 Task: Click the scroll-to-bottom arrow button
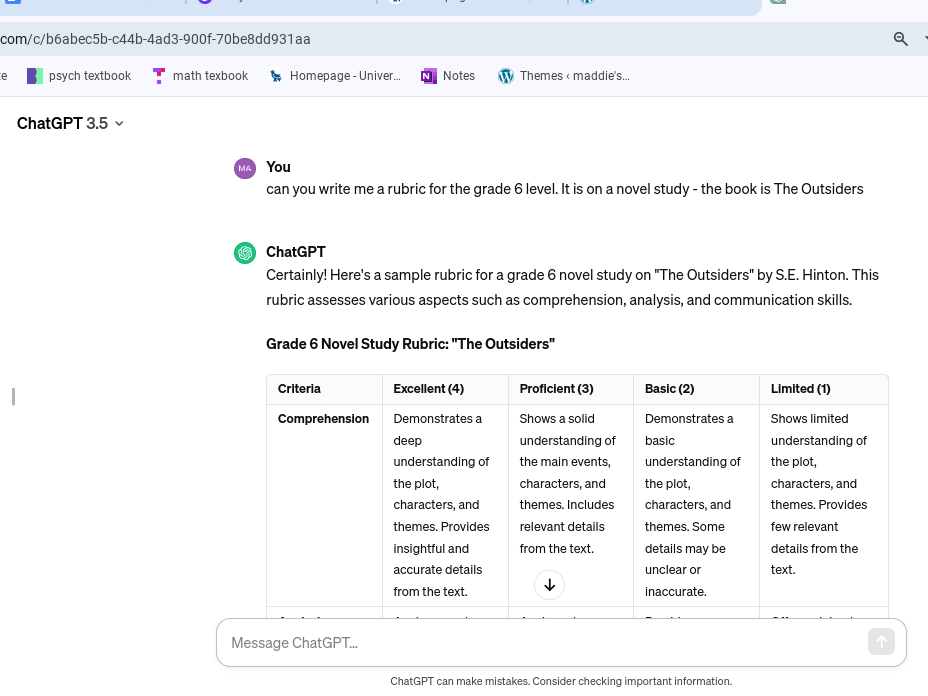[549, 585]
